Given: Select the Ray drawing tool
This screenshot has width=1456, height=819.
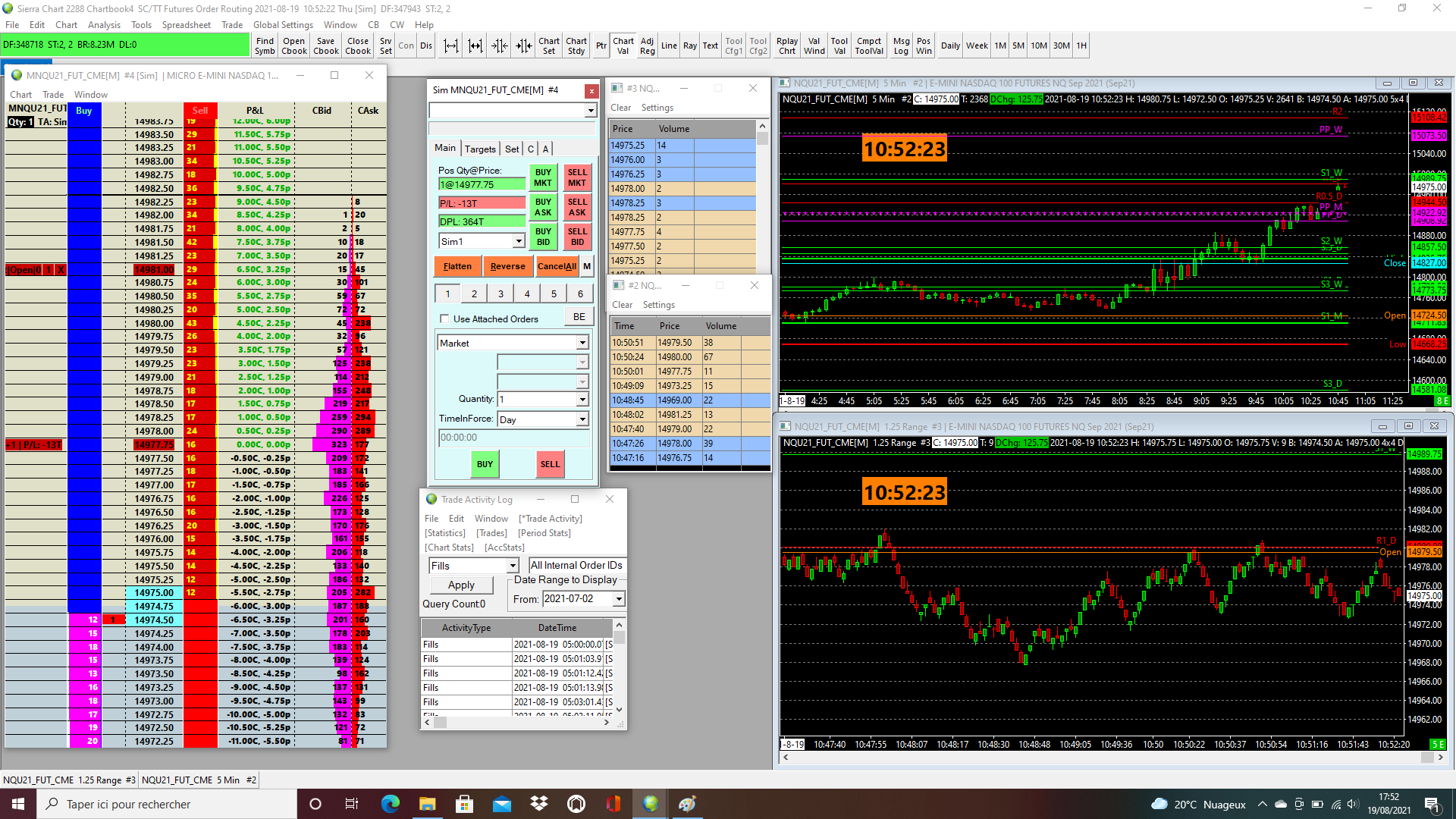Looking at the screenshot, I should coord(690,45).
